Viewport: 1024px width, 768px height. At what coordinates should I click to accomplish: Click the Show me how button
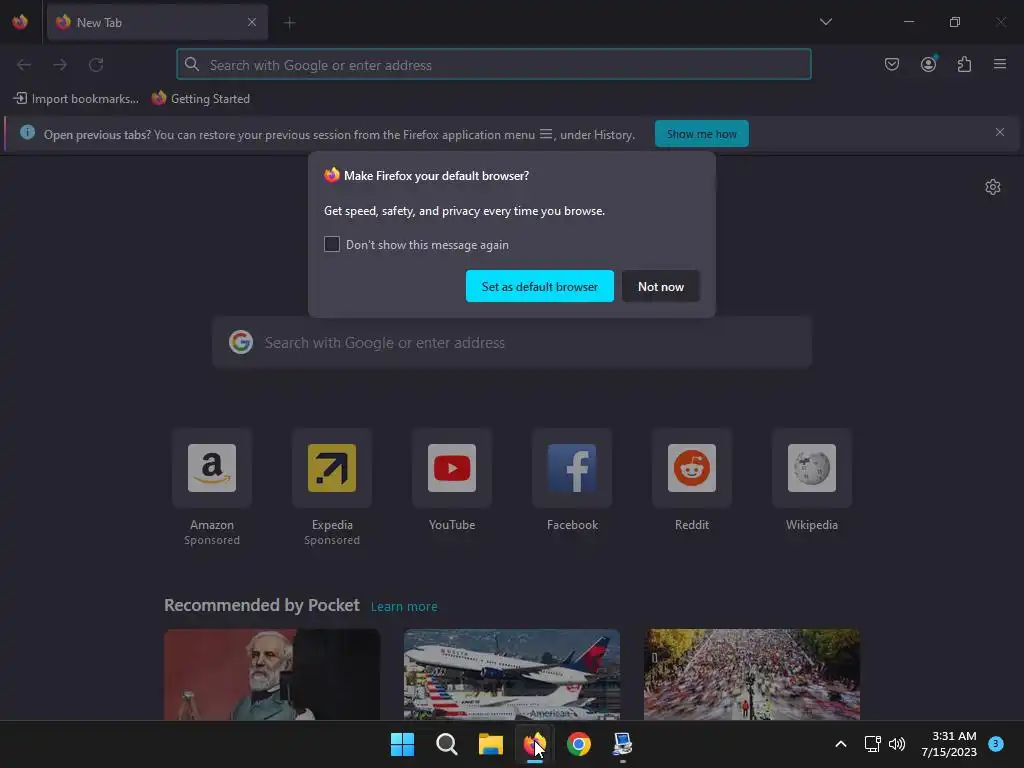click(701, 134)
